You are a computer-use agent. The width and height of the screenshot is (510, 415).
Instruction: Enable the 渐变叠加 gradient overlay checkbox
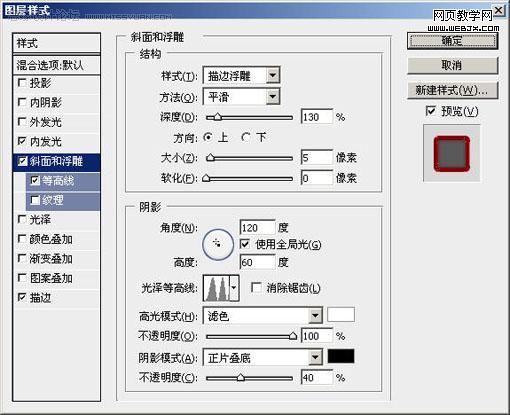[22, 259]
